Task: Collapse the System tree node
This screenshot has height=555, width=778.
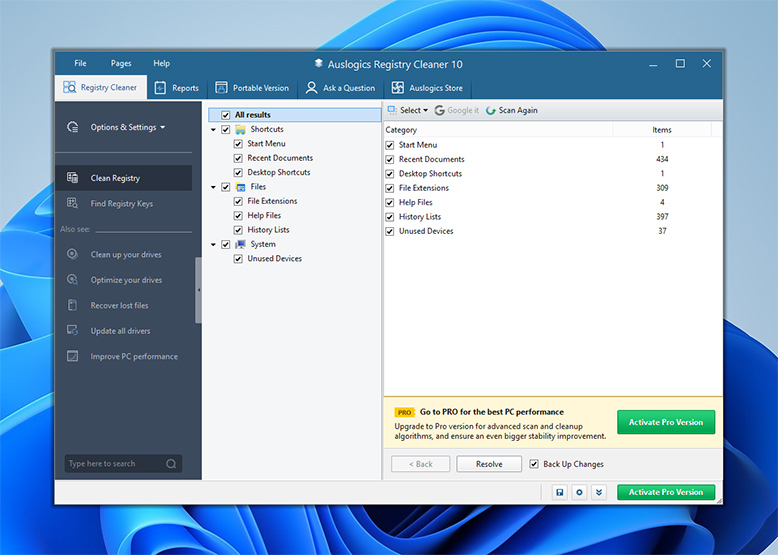Action: pyautogui.click(x=213, y=245)
